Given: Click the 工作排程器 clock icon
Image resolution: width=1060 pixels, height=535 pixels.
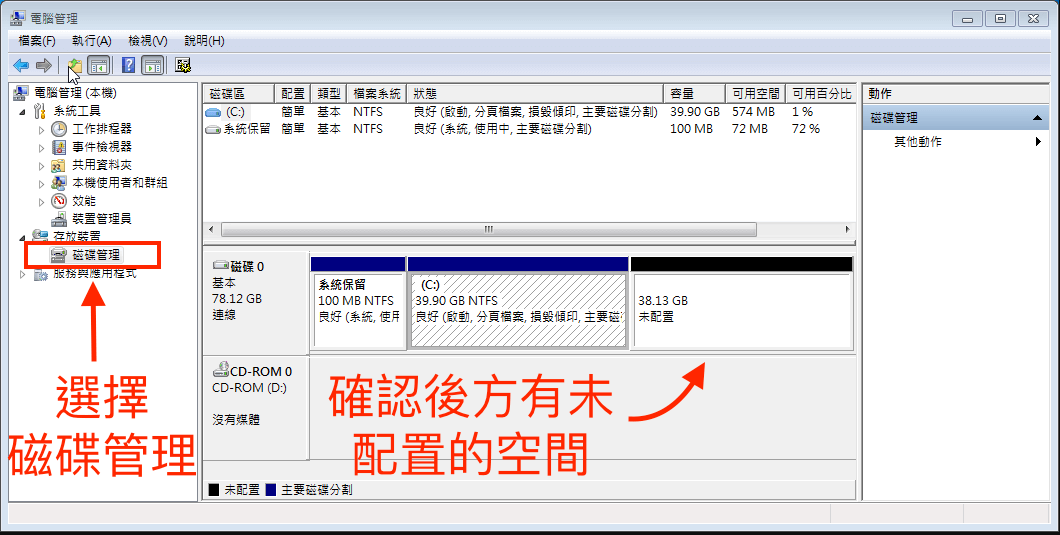Looking at the screenshot, I should pos(59,129).
